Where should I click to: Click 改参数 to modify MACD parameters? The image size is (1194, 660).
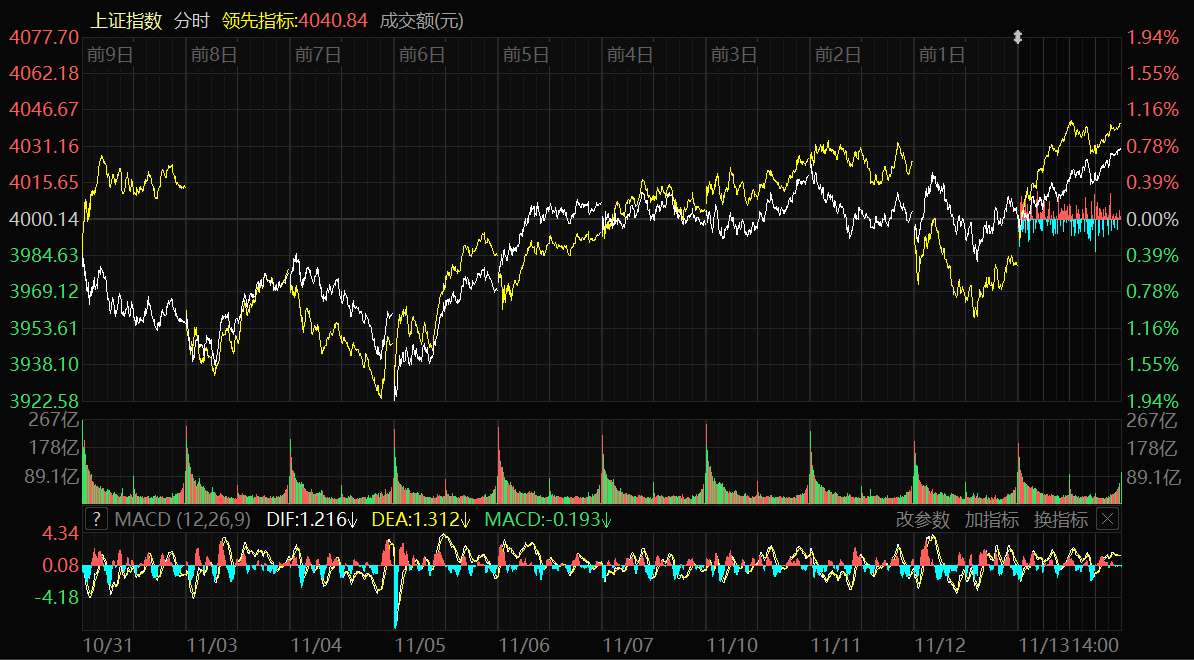[923, 519]
